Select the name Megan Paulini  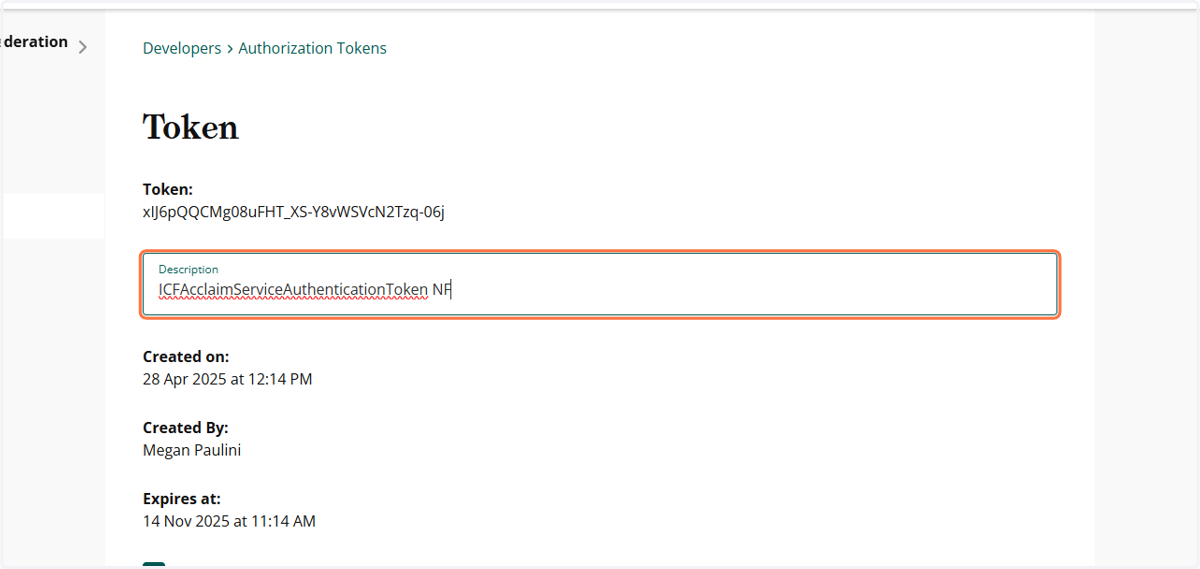coord(192,450)
